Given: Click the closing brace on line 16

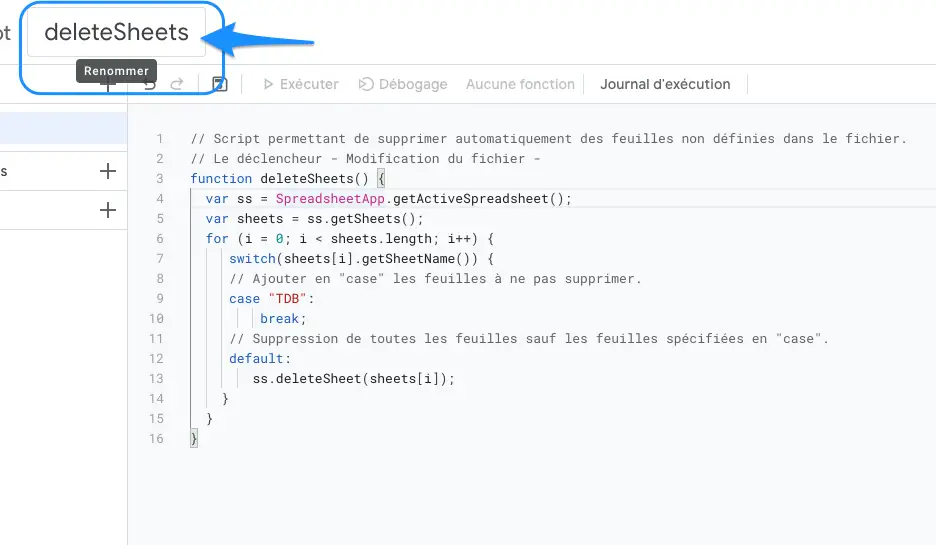Looking at the screenshot, I should (x=194, y=439).
